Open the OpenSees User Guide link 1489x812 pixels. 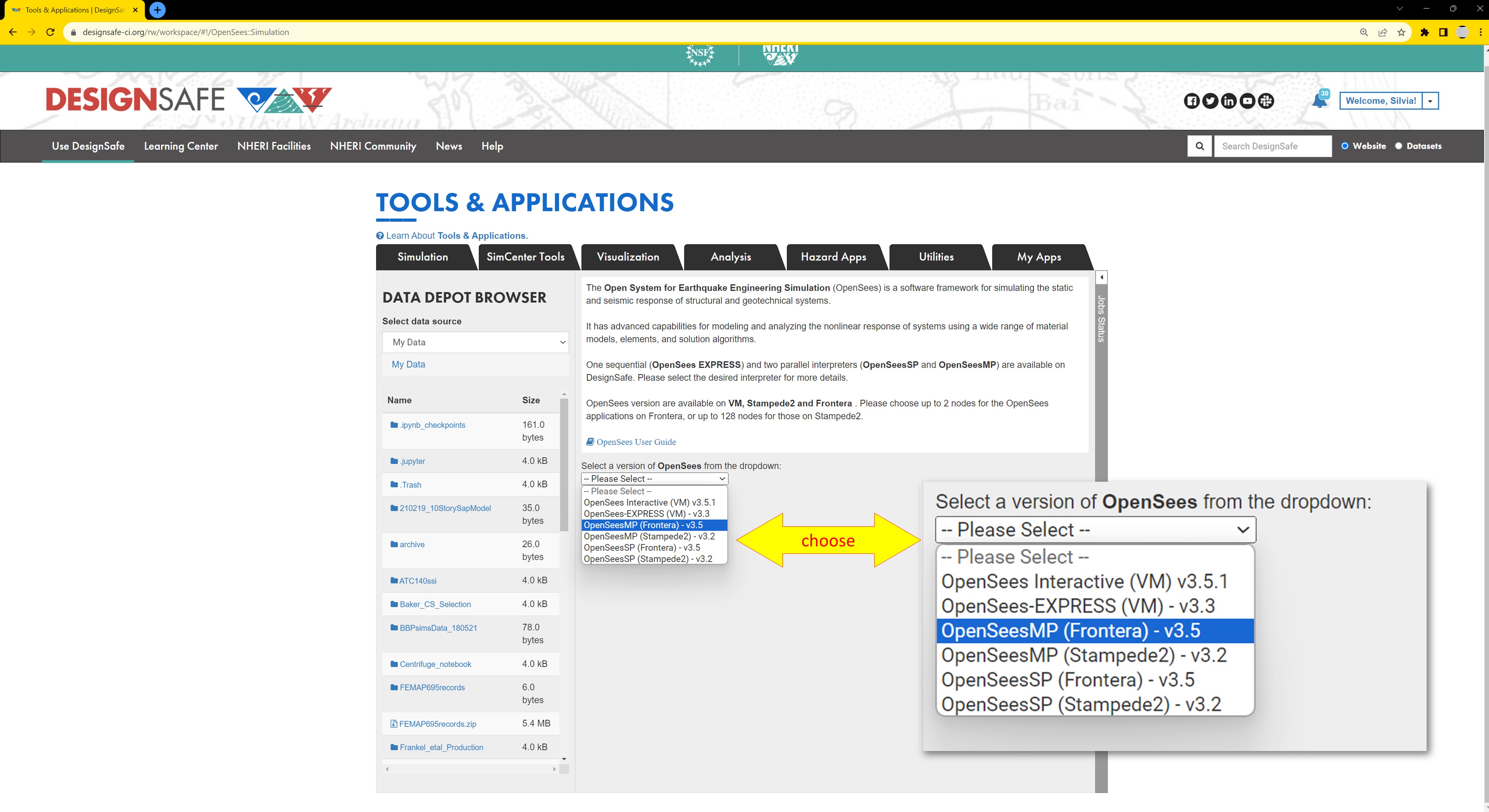pyautogui.click(x=635, y=442)
